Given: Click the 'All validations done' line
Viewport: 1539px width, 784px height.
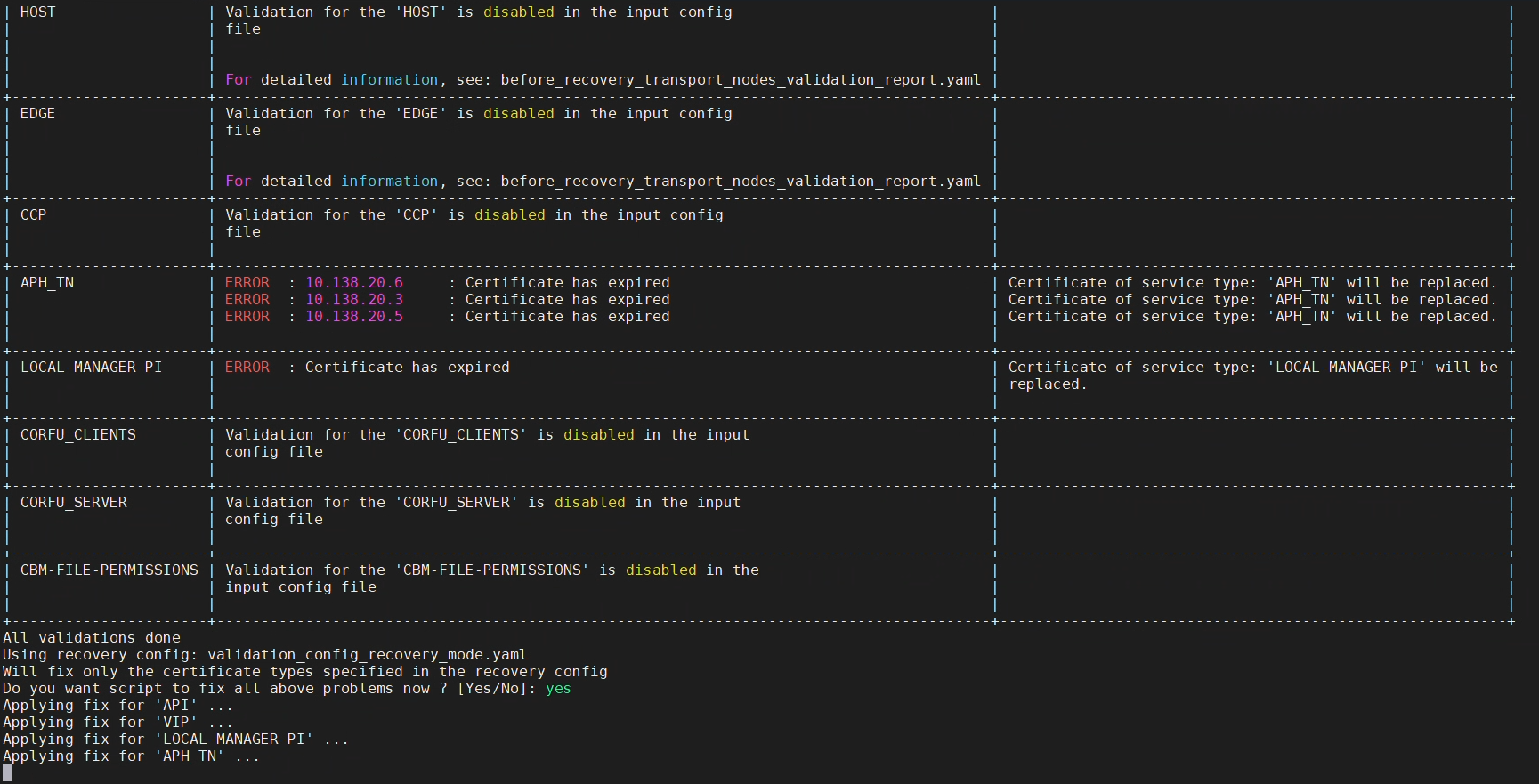Looking at the screenshot, I should (92, 638).
